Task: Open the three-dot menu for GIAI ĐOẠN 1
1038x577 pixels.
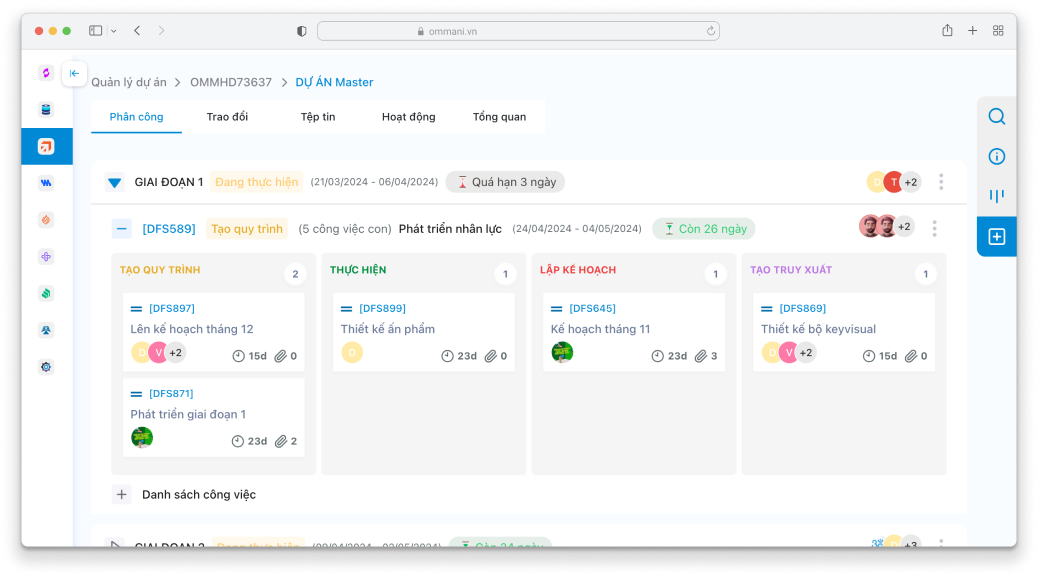Action: tap(941, 182)
